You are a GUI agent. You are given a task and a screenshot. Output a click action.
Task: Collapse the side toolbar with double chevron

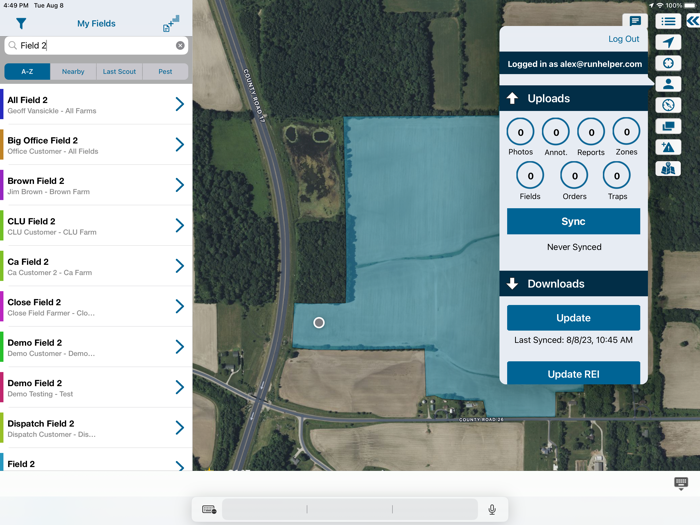point(693,21)
